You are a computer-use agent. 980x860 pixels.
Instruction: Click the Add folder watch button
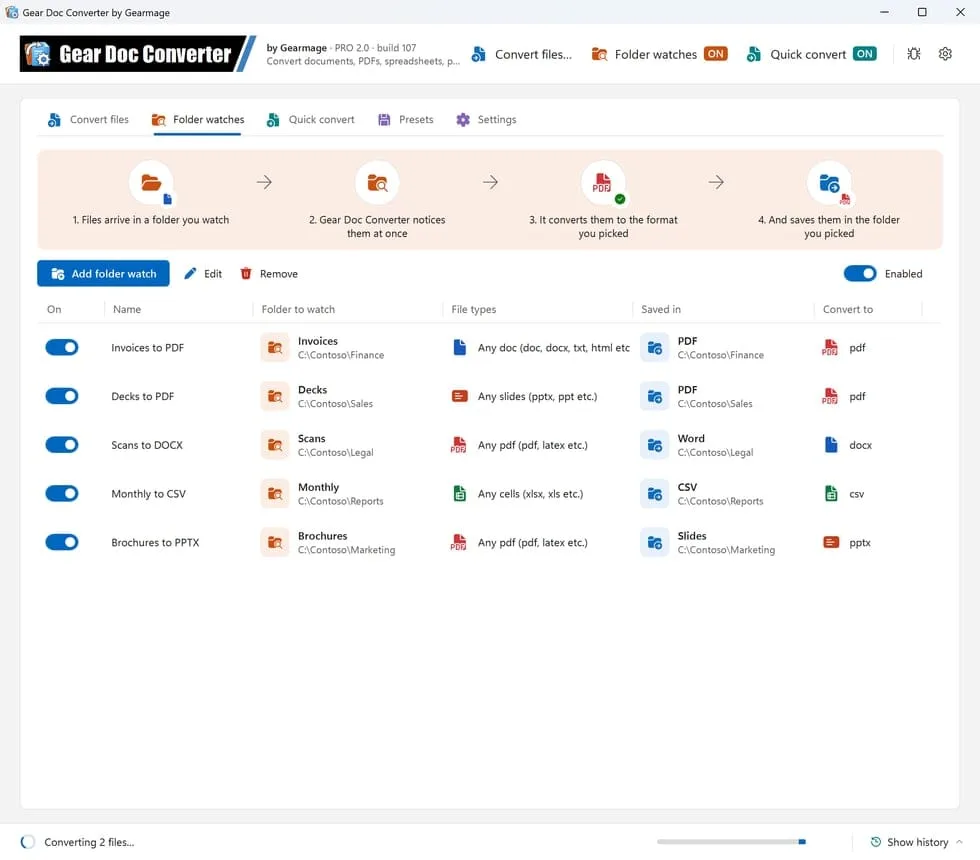103,274
